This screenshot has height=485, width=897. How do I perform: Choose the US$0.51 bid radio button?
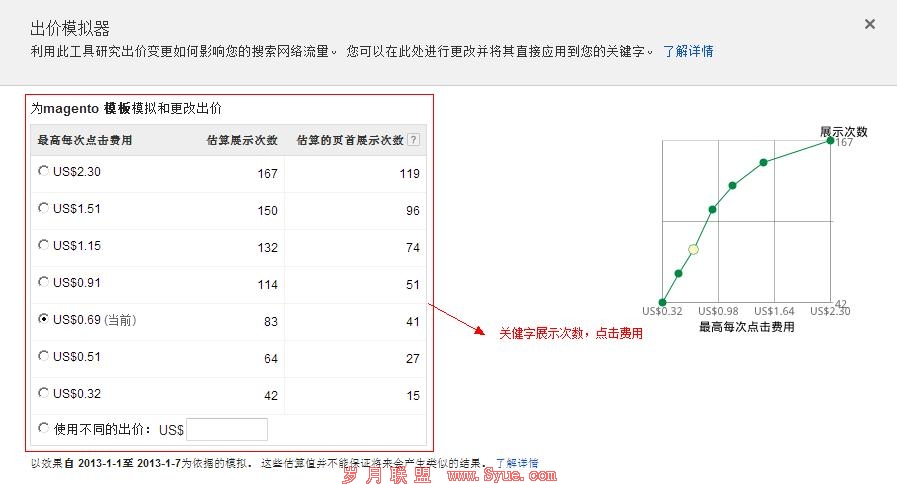click(x=43, y=355)
